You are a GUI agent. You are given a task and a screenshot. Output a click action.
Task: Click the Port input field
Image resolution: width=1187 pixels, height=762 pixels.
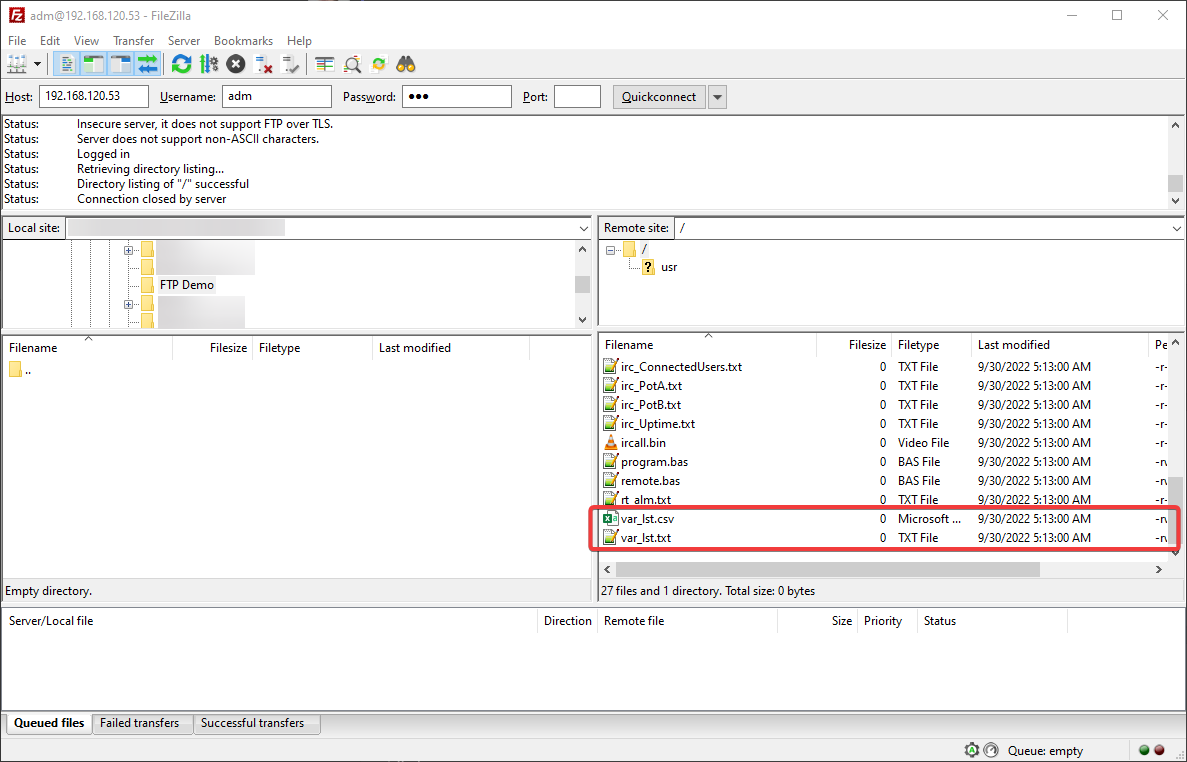point(577,96)
